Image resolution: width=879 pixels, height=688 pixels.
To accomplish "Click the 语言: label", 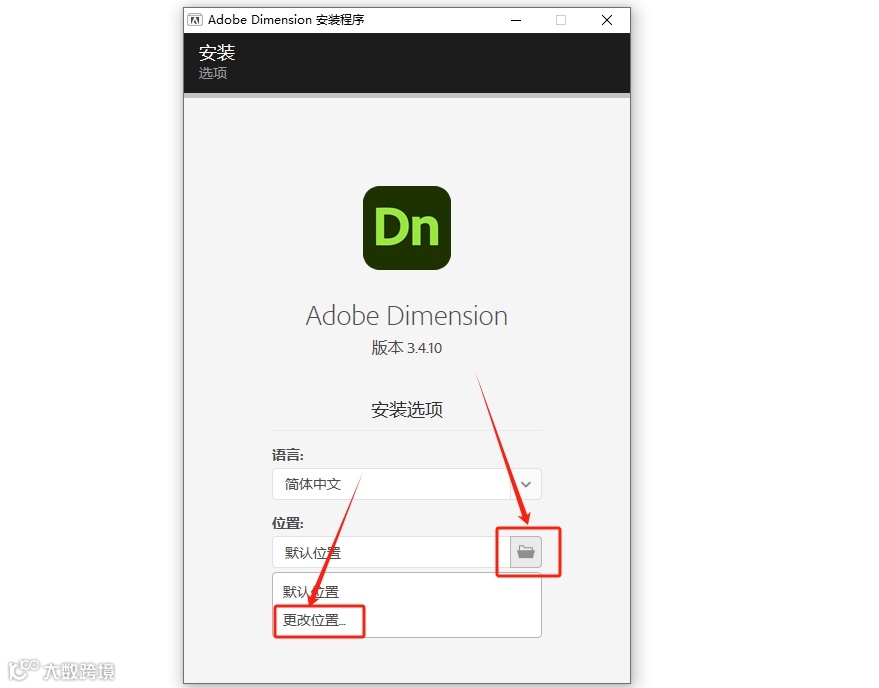I will [x=288, y=455].
